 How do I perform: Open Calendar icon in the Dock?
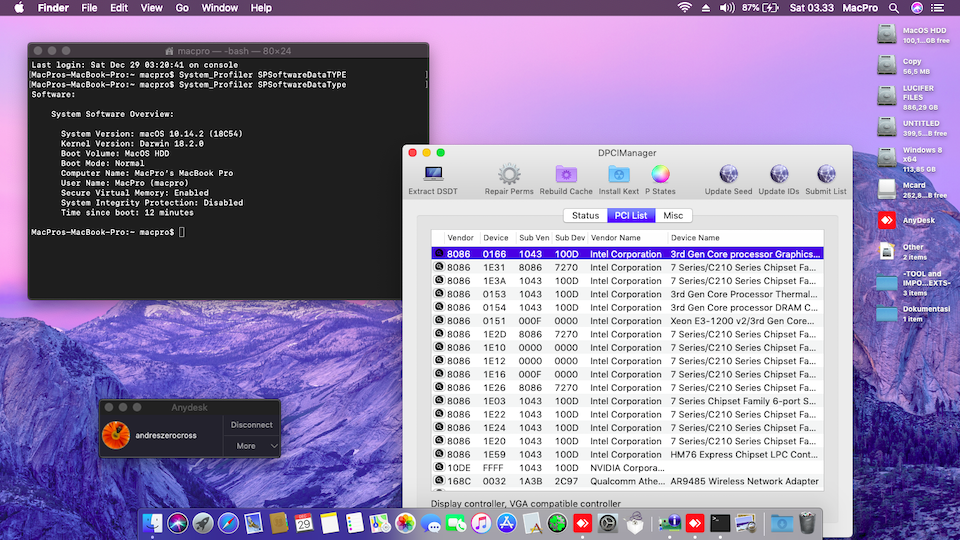(304, 523)
